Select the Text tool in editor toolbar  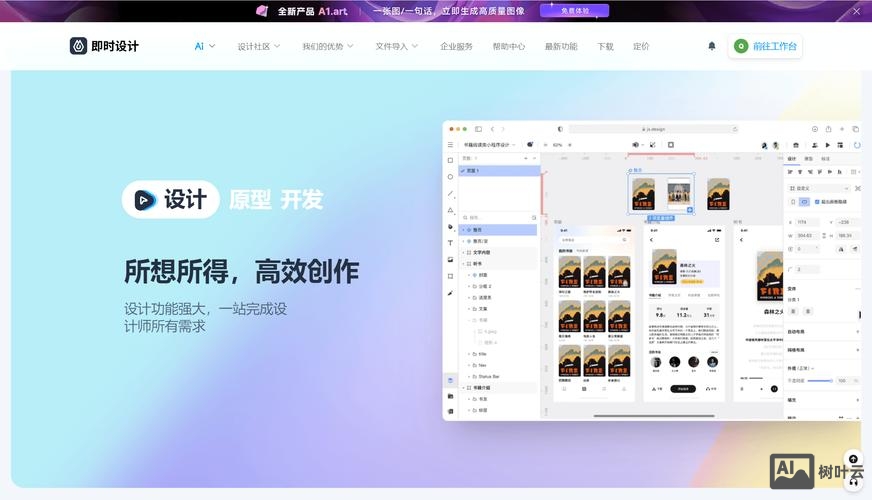coord(450,243)
